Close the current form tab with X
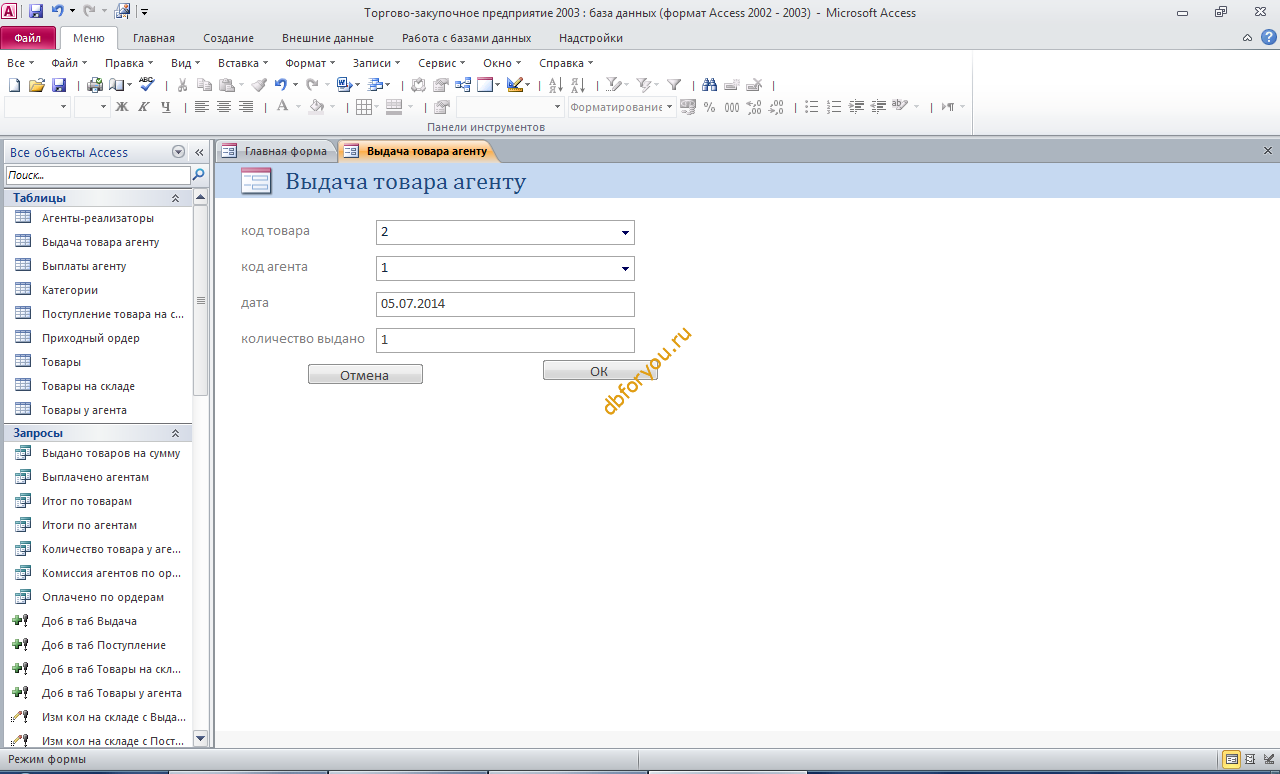 click(x=1268, y=151)
